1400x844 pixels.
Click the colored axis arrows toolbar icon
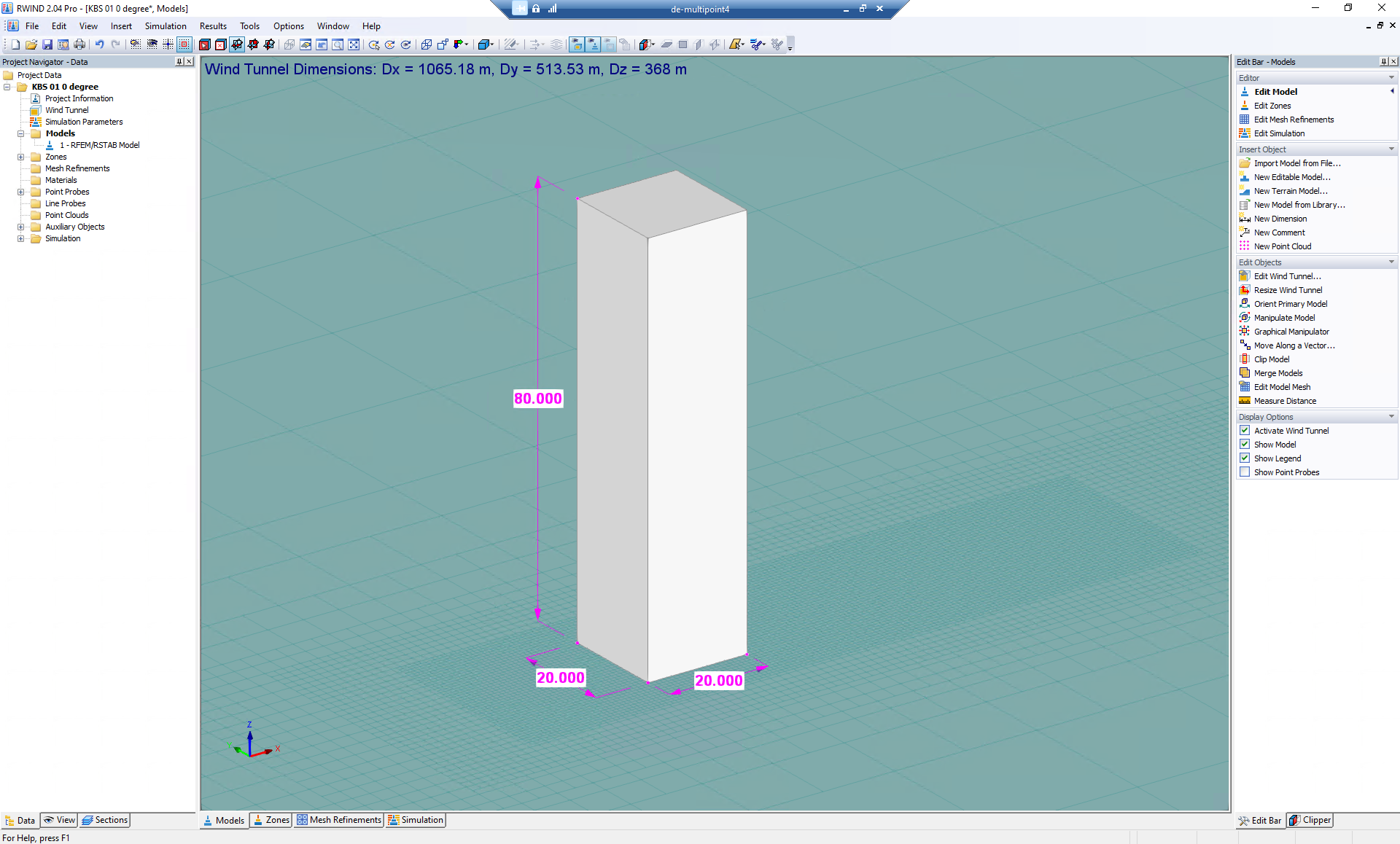[460, 44]
